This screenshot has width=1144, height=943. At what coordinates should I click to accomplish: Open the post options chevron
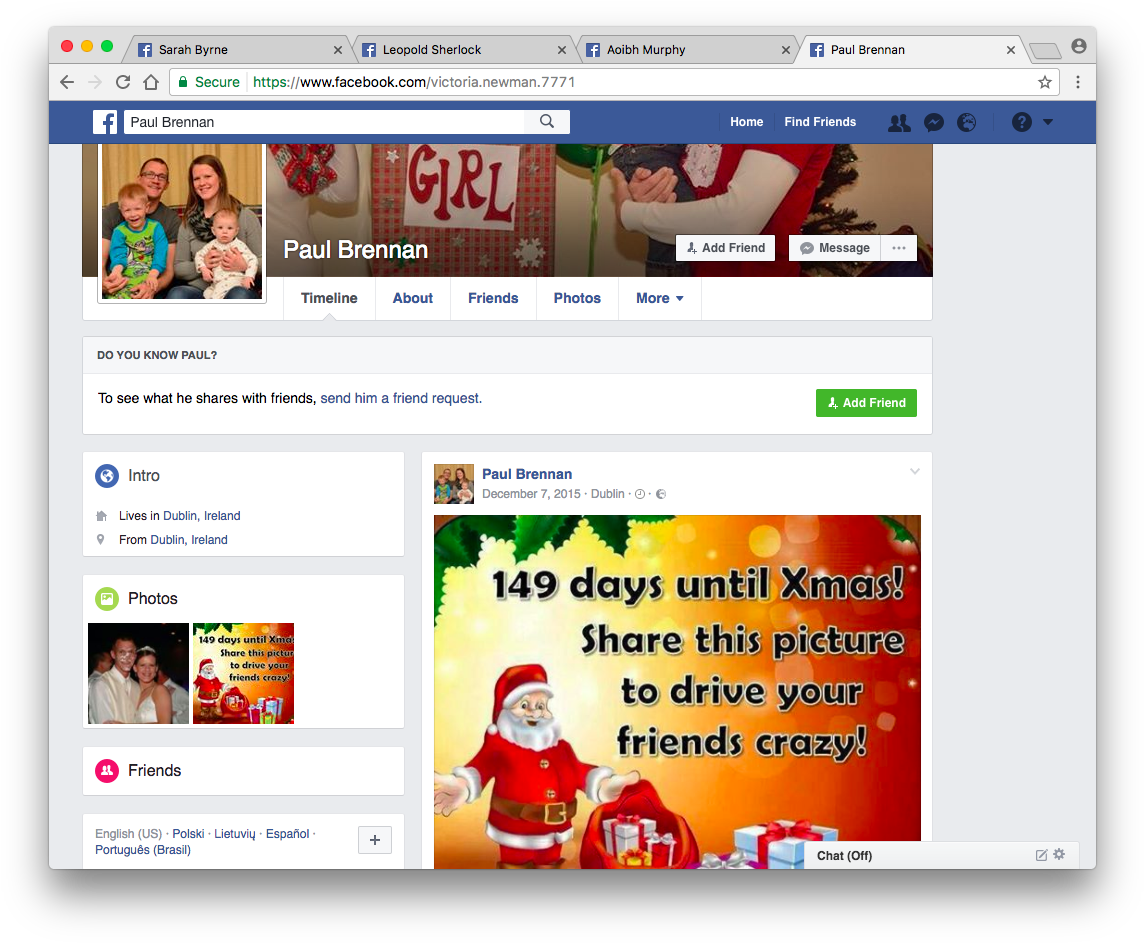914,472
